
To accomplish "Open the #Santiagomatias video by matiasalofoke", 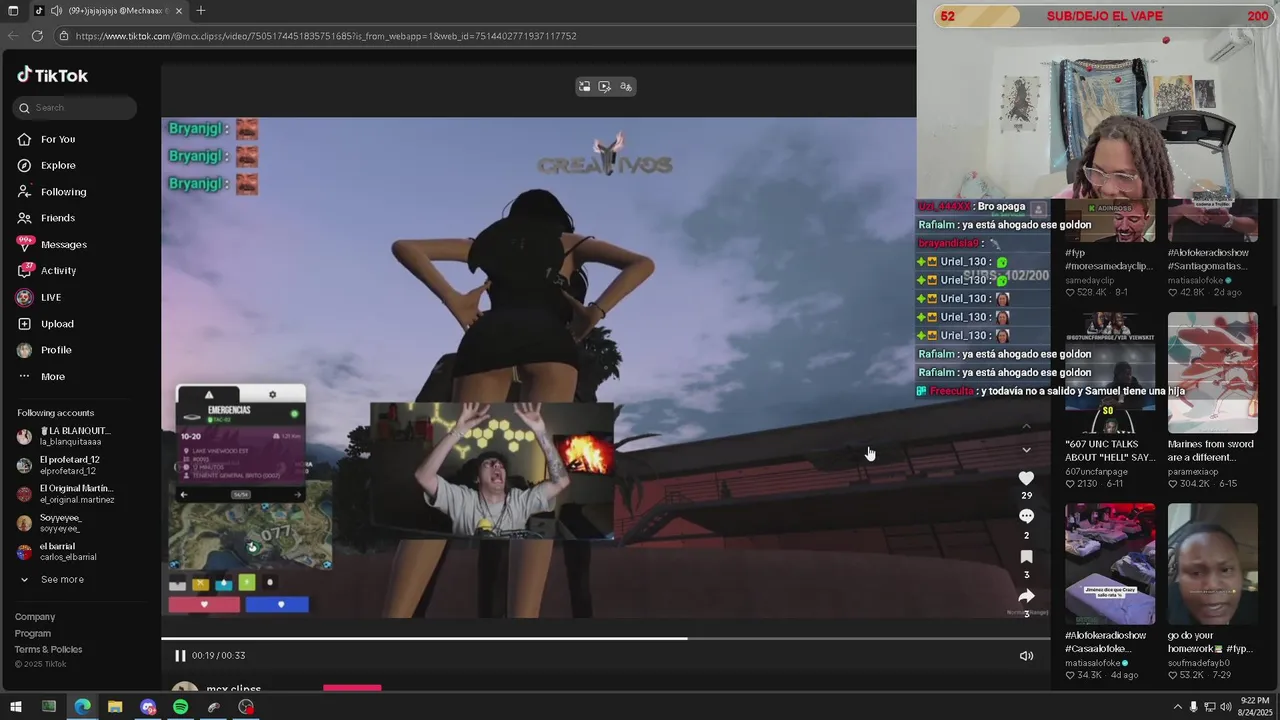I will tap(1212, 220).
